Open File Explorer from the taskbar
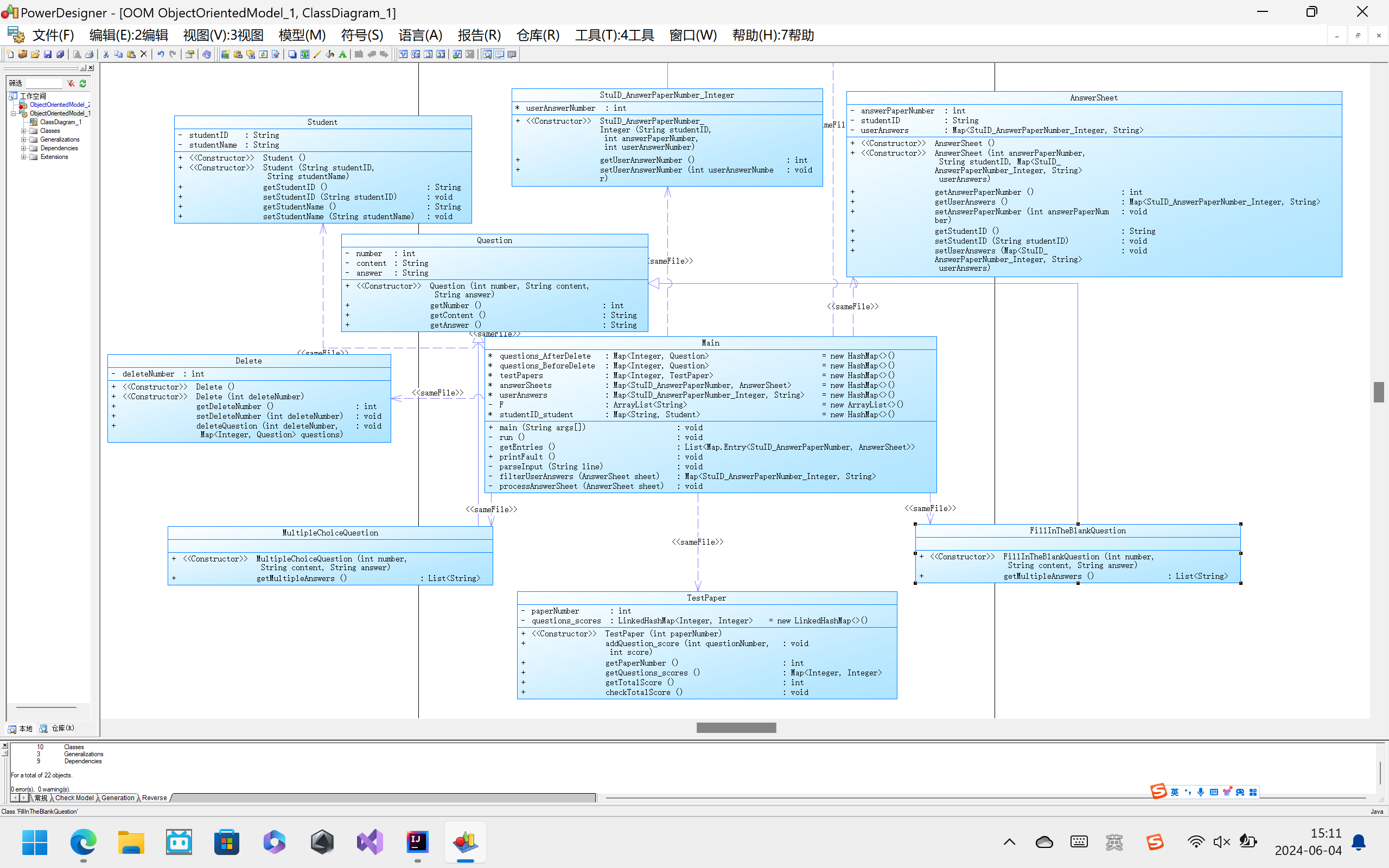The image size is (1389, 868). point(131,842)
